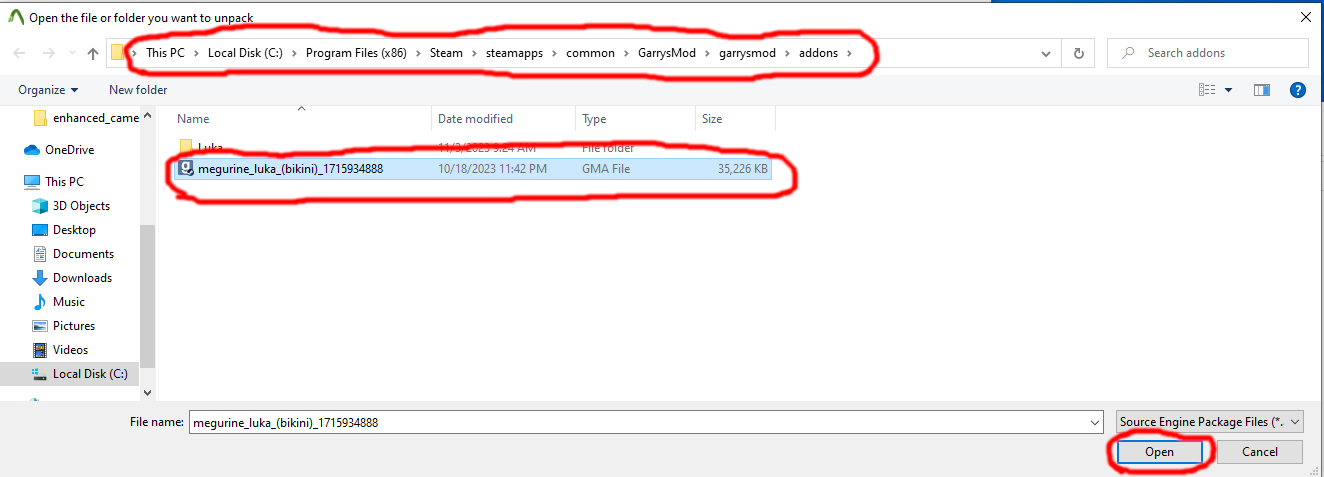Open the Help question mark icon
The width and height of the screenshot is (1324, 477).
[1298, 90]
